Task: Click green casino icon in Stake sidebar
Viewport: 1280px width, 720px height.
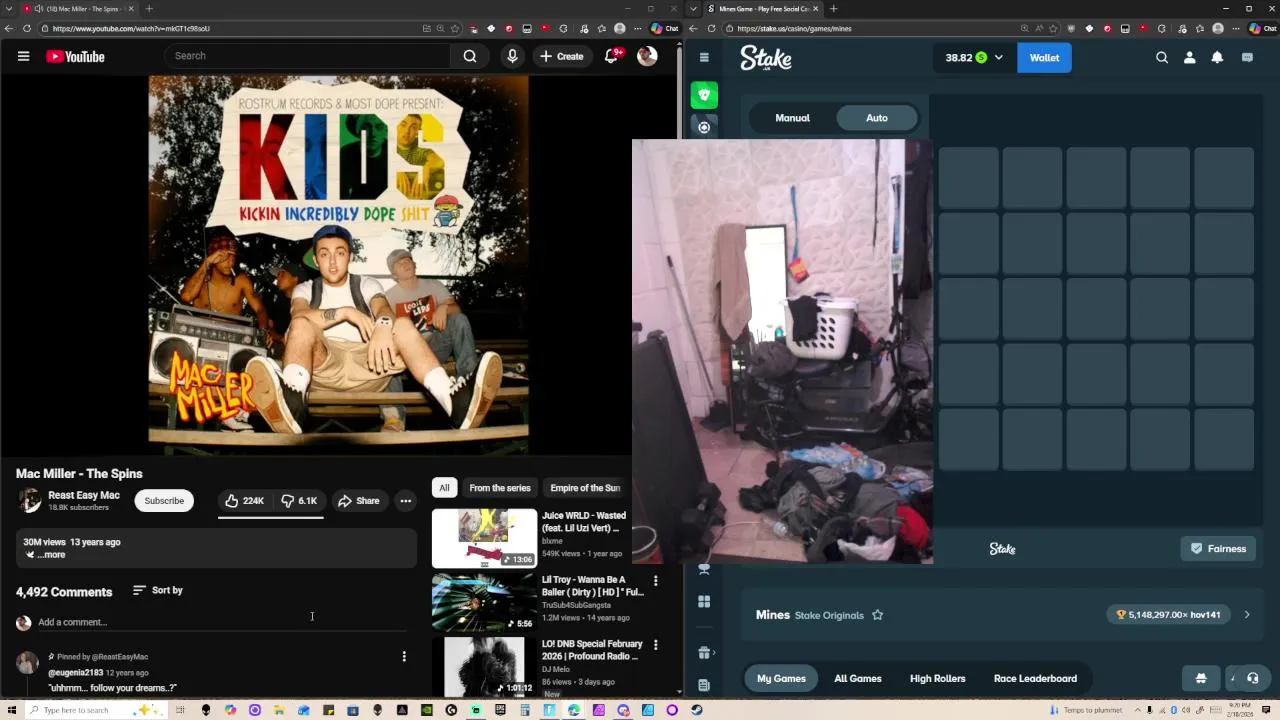Action: coord(704,95)
